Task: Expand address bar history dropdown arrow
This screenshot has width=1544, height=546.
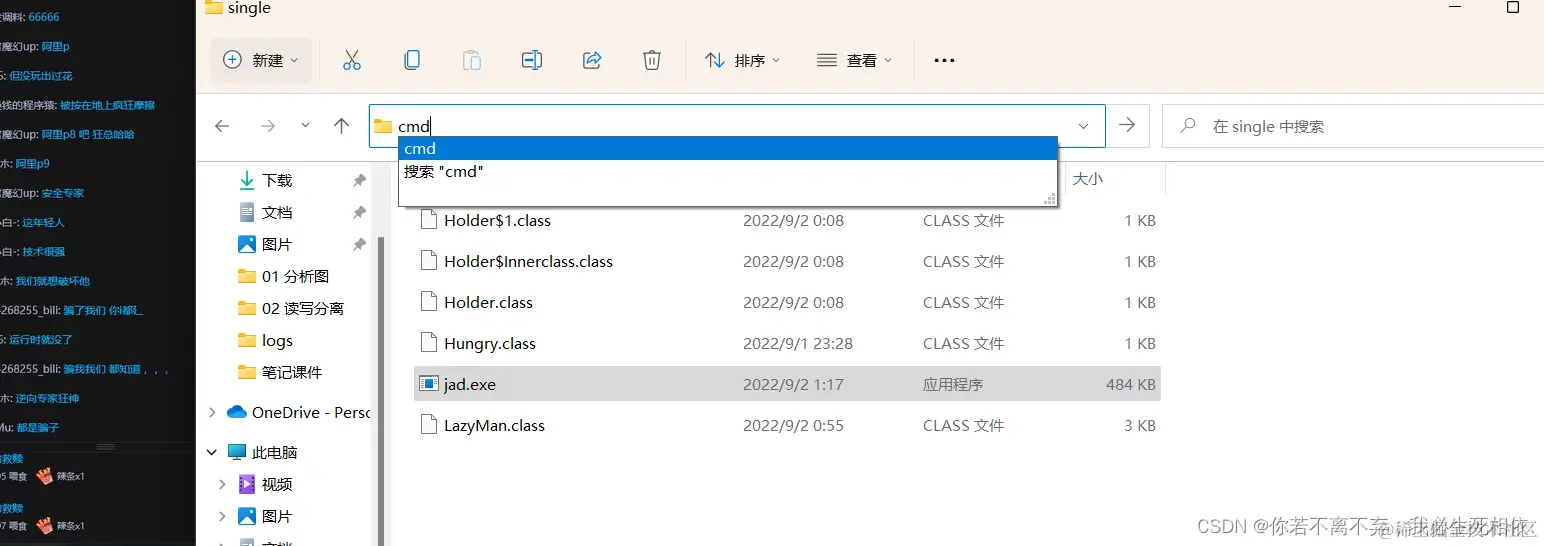Action: coord(1083,126)
